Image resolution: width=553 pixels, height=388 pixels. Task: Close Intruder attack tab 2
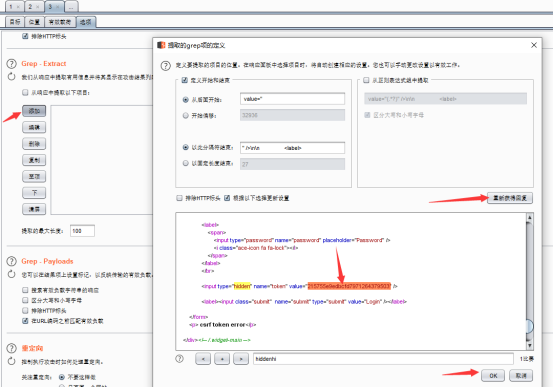[38, 7]
